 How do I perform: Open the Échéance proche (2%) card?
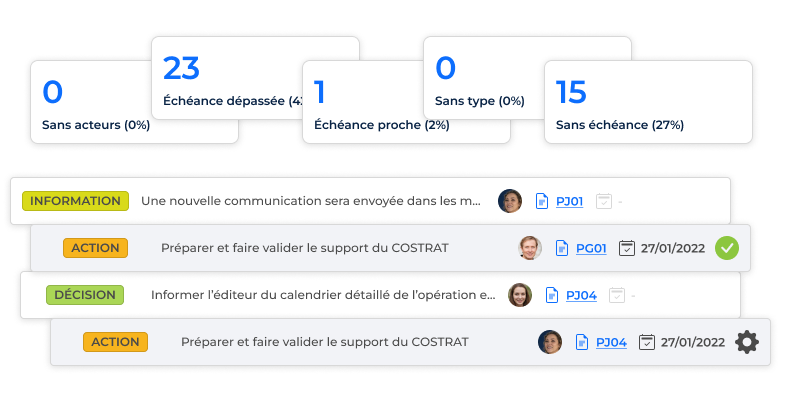tap(406, 102)
